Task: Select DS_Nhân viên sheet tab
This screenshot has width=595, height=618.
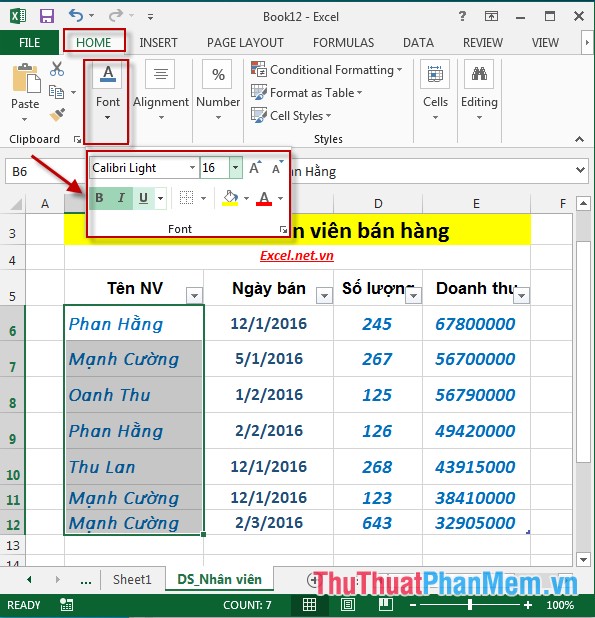Action: tap(219, 579)
